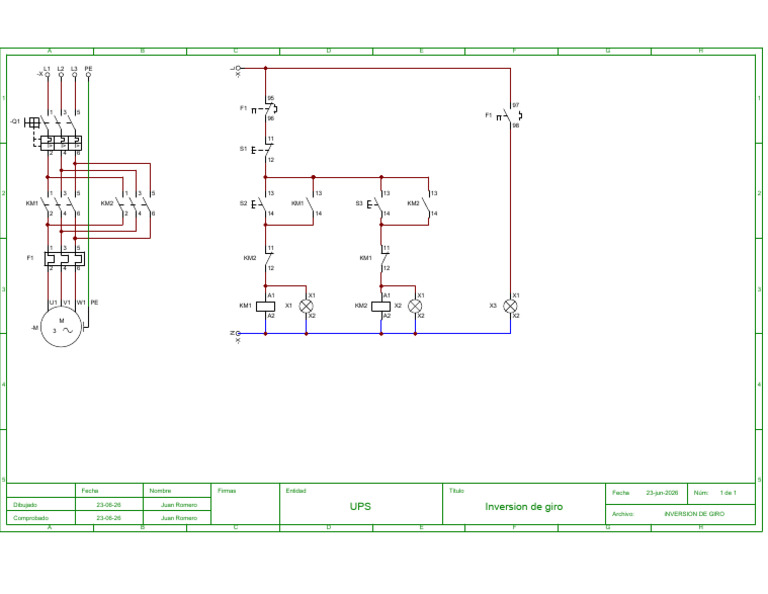Image resolution: width=768 pixels, height=594 pixels.
Task: Click the "INVERSION DE GIRO" file name
Action: pos(694,514)
